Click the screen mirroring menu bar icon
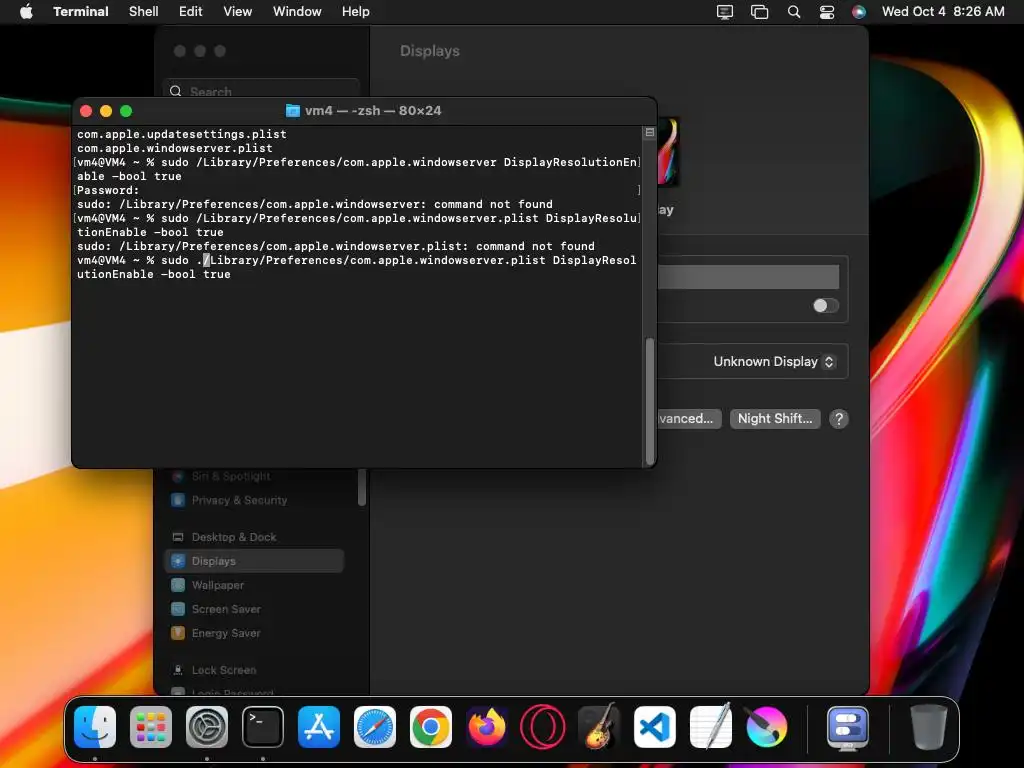 760,12
